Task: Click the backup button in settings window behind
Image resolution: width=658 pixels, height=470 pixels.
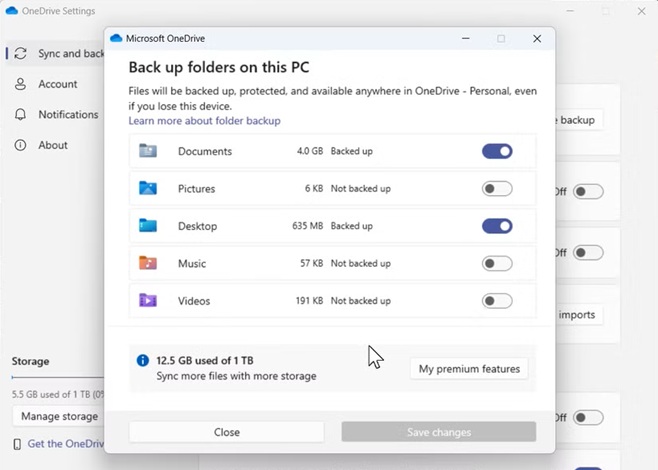Action: (580, 120)
